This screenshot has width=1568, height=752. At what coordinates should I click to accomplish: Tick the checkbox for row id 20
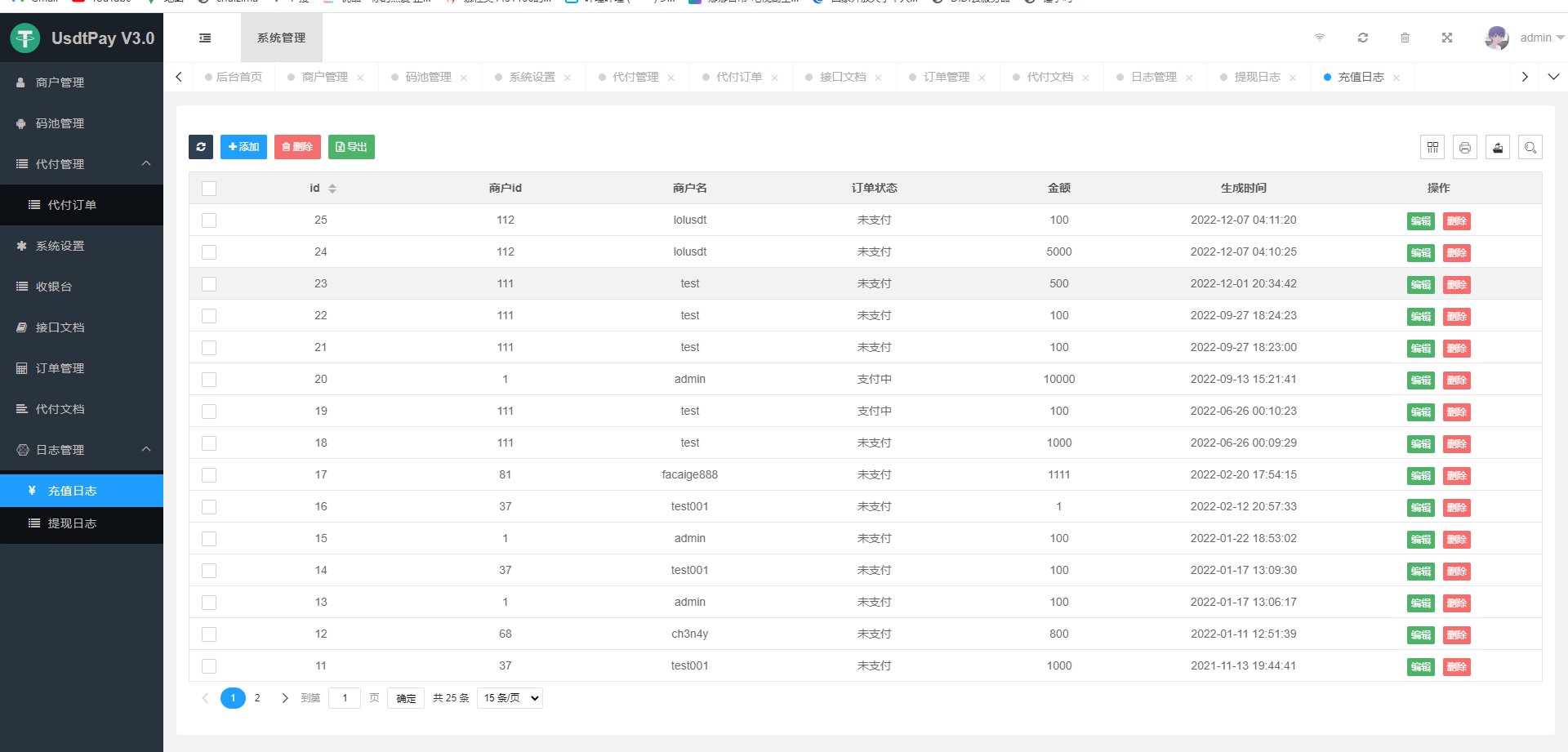pyautogui.click(x=209, y=380)
